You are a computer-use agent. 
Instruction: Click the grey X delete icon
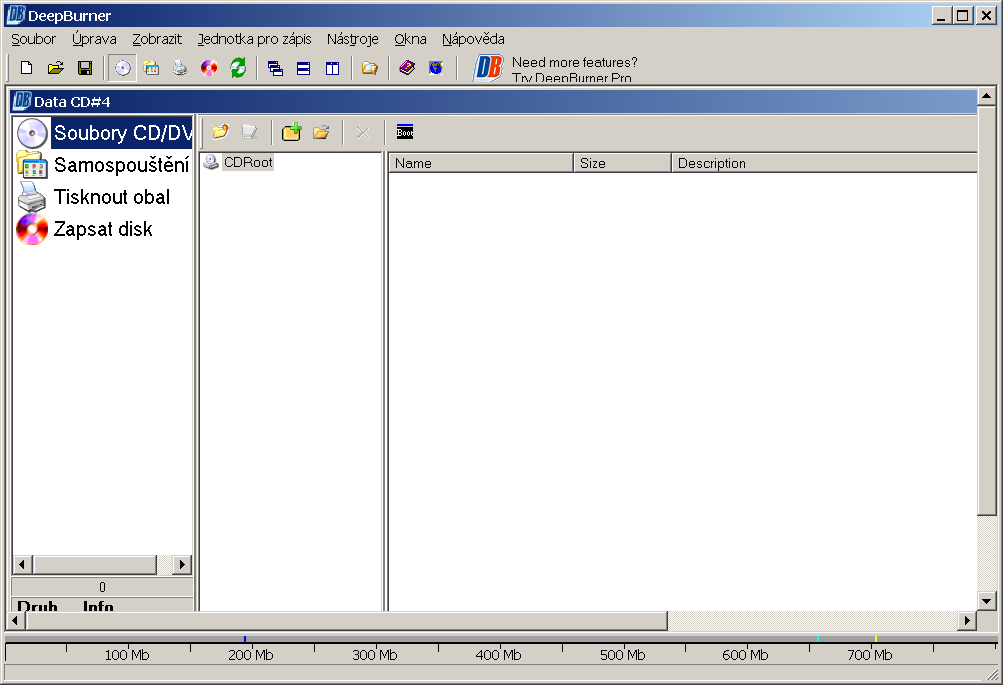point(363,132)
